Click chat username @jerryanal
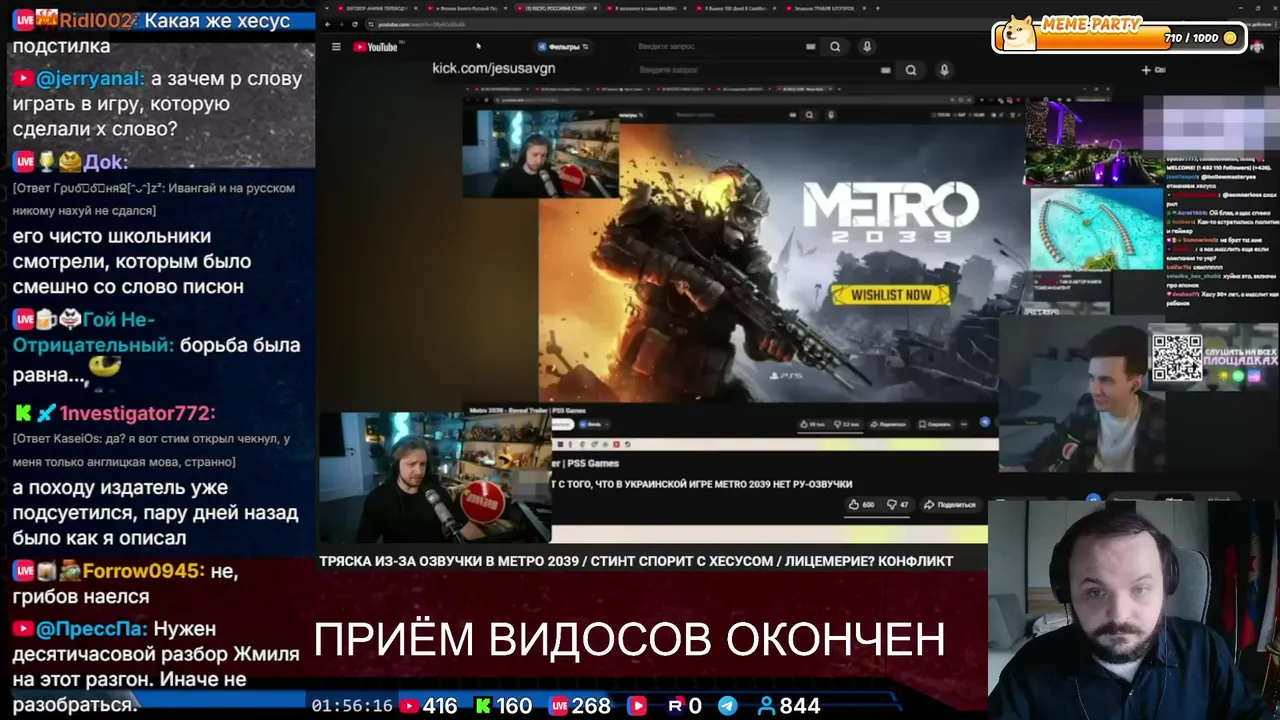 point(91,79)
